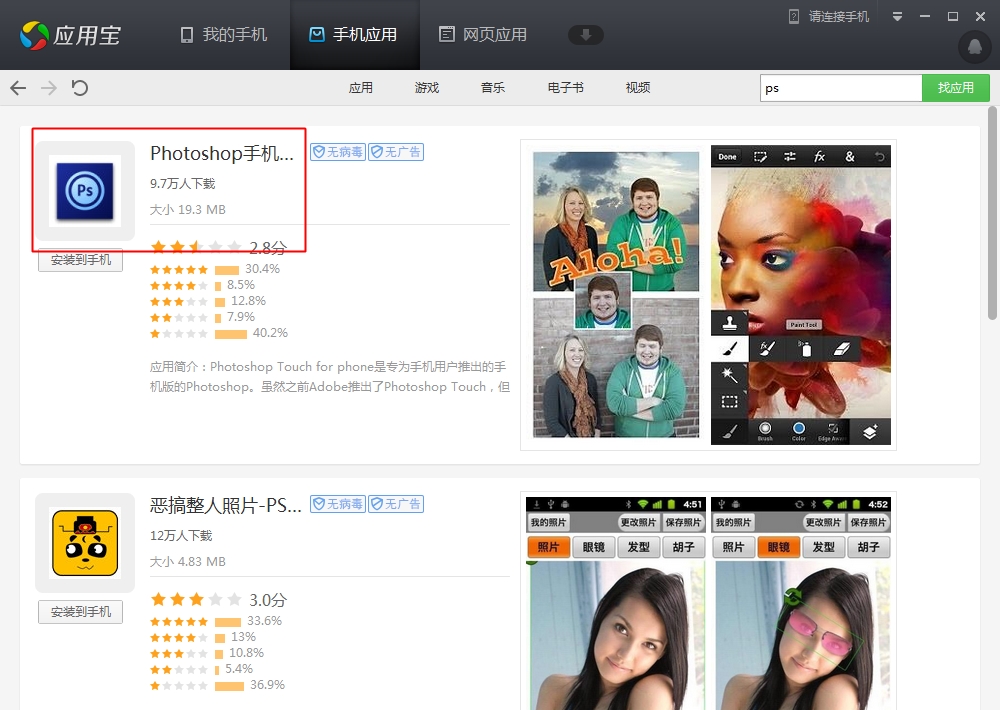1000x710 pixels.
Task: Open the download manager arrow button
Action: [x=585, y=34]
